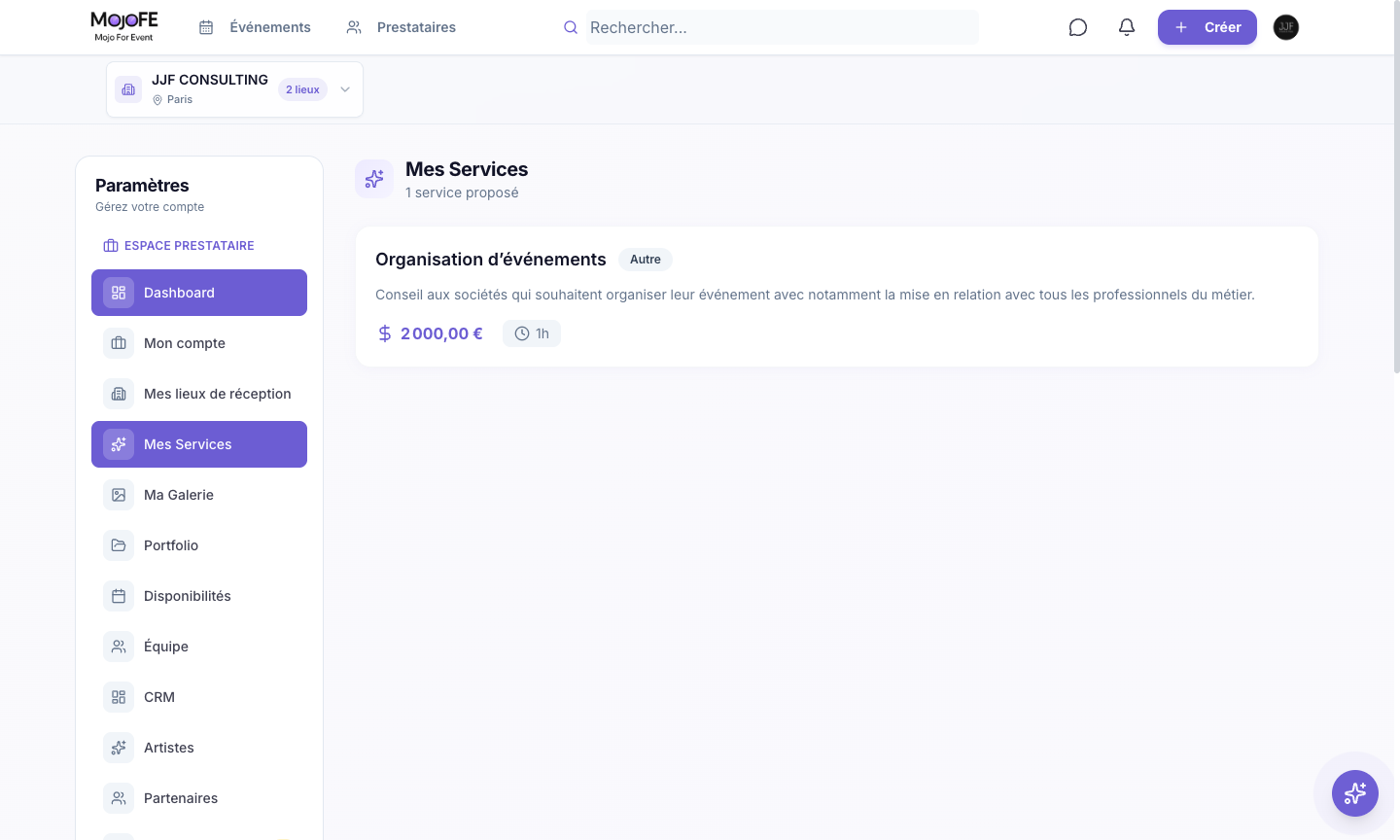Screen dimensions: 1400x840
Task: Click the Équipe people icon
Action: point(119,647)
